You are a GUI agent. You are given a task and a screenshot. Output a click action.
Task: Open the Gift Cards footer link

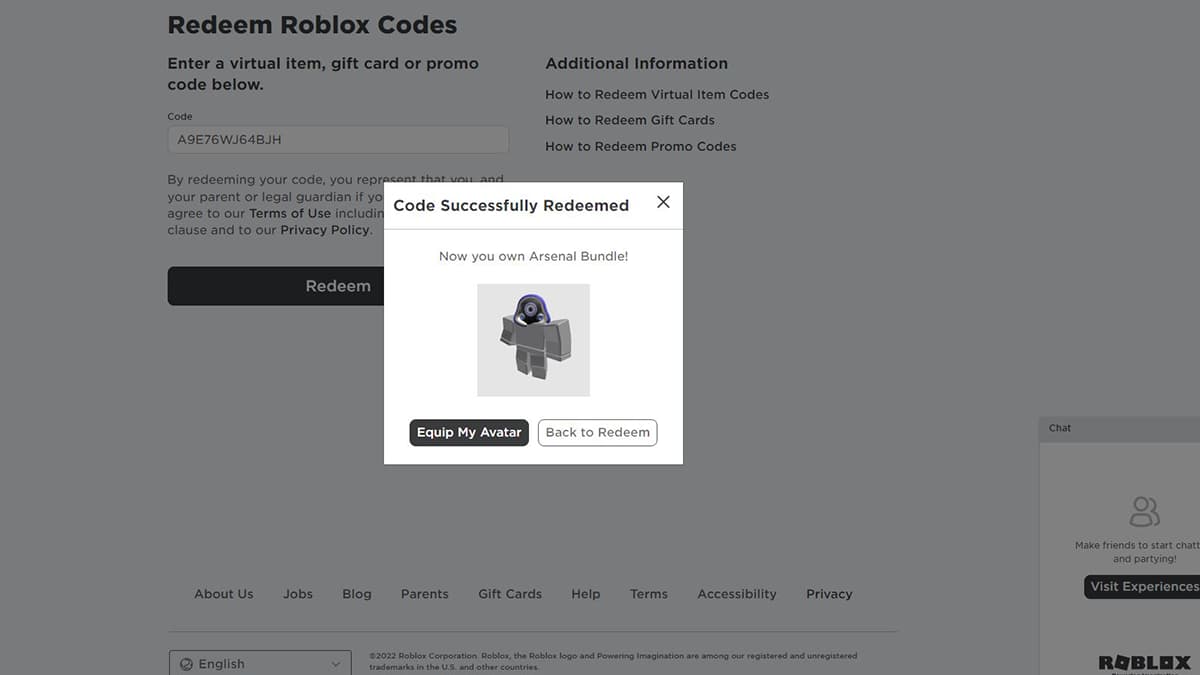510,594
